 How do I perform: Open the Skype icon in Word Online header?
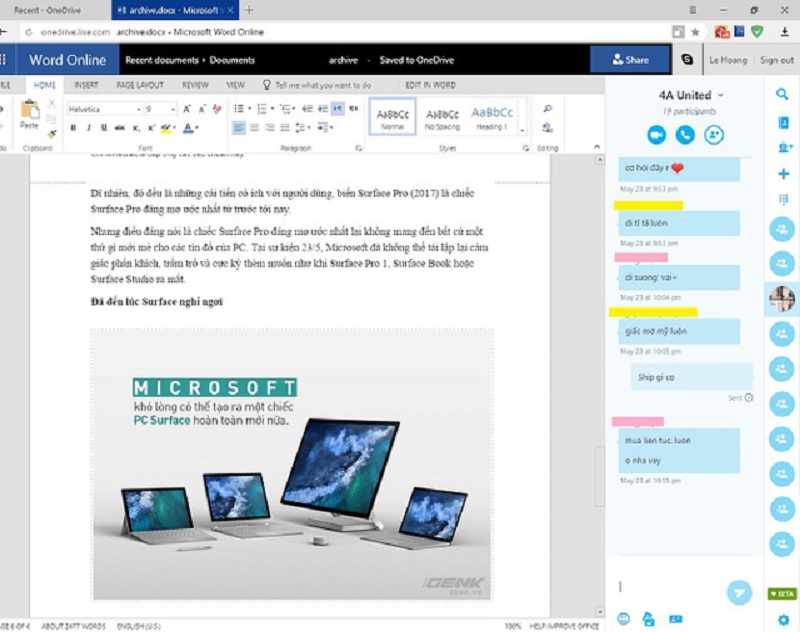point(687,60)
